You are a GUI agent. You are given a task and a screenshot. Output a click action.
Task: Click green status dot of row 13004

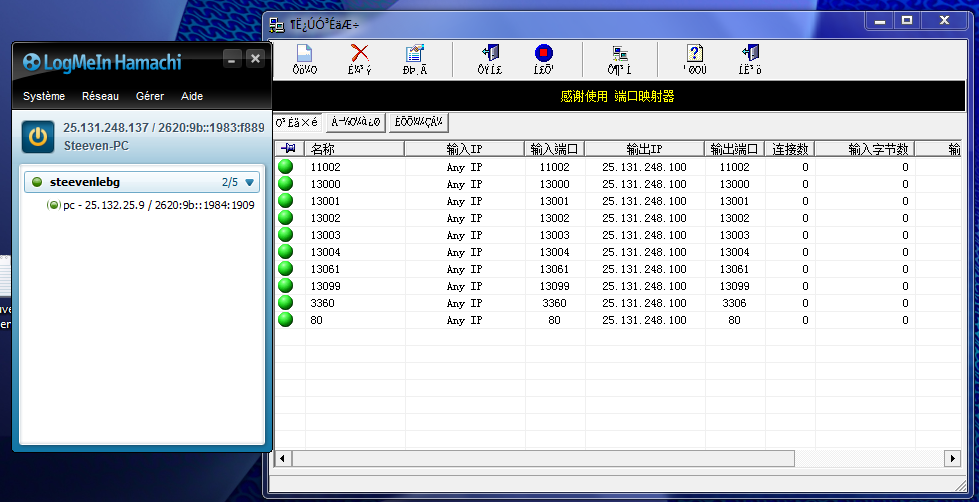tap(285, 252)
